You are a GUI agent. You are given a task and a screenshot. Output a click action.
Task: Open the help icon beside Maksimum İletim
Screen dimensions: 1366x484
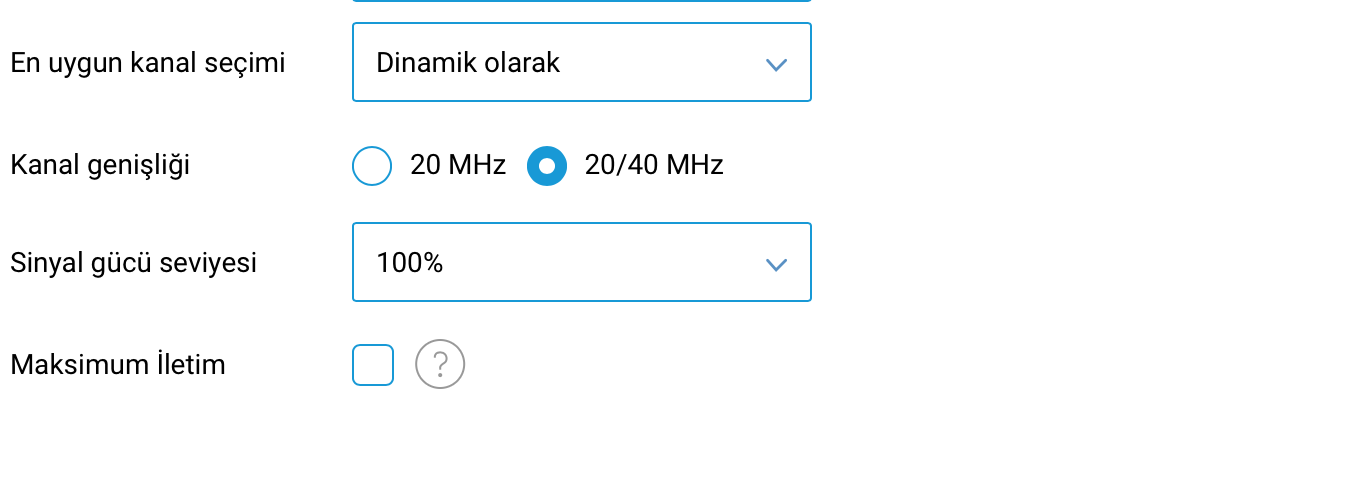[440, 364]
